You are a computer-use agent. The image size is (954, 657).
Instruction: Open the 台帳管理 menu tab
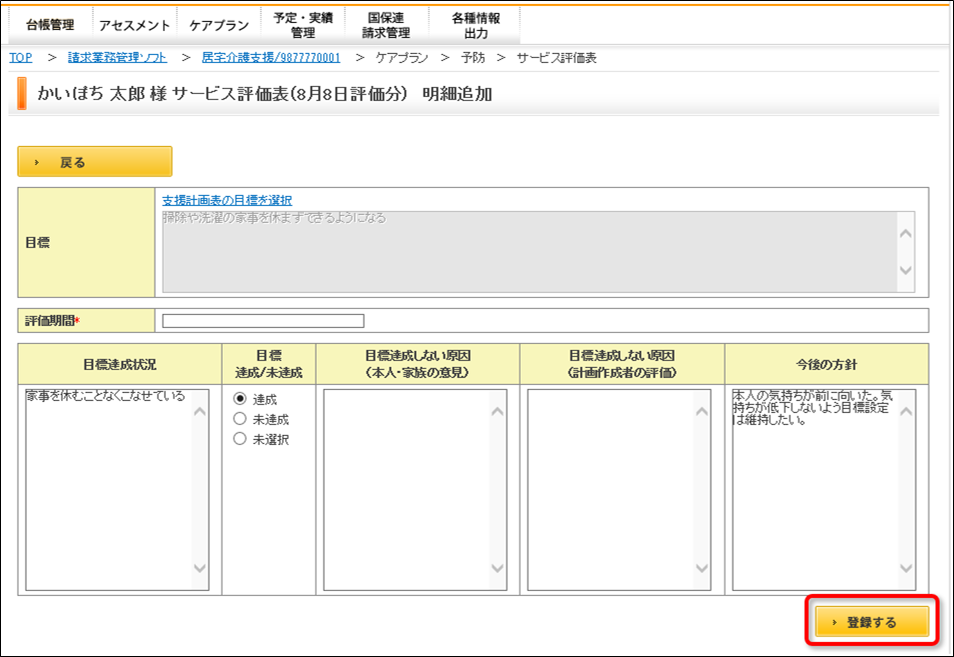(50, 25)
